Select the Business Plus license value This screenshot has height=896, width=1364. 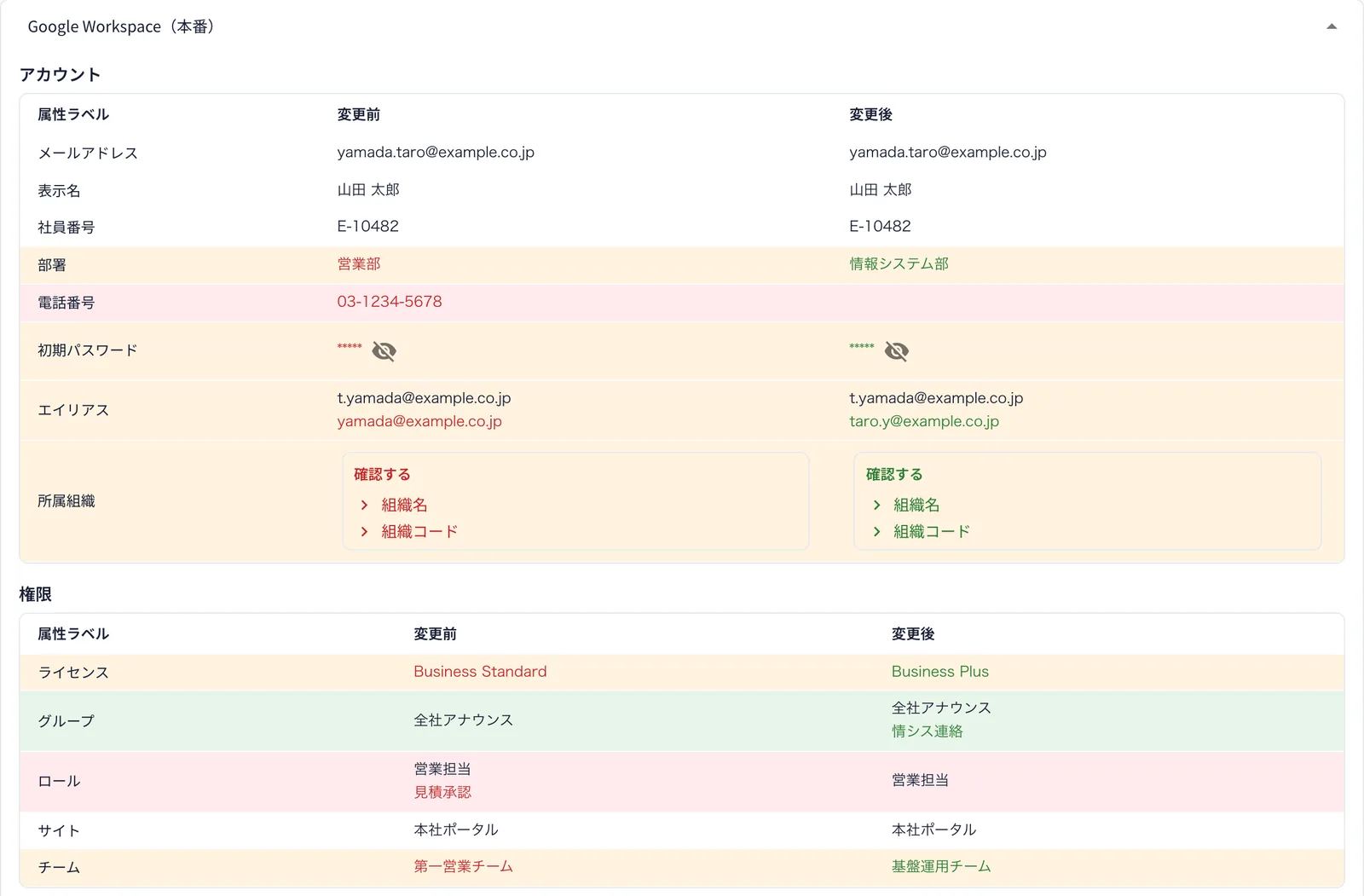[x=940, y=672]
